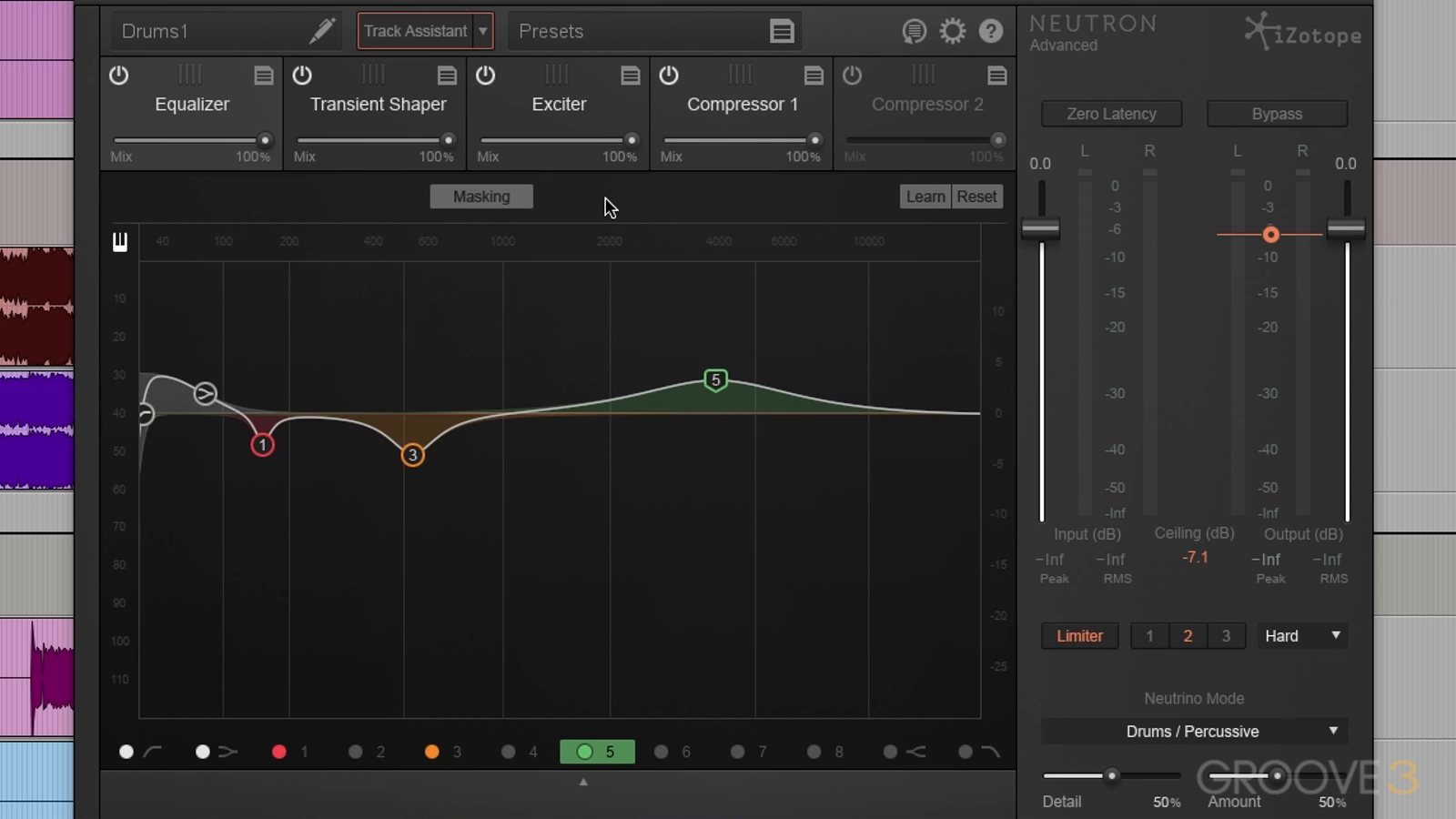Expand the Track Assistant dropdown arrow
The height and width of the screenshot is (819, 1456).
(x=483, y=31)
